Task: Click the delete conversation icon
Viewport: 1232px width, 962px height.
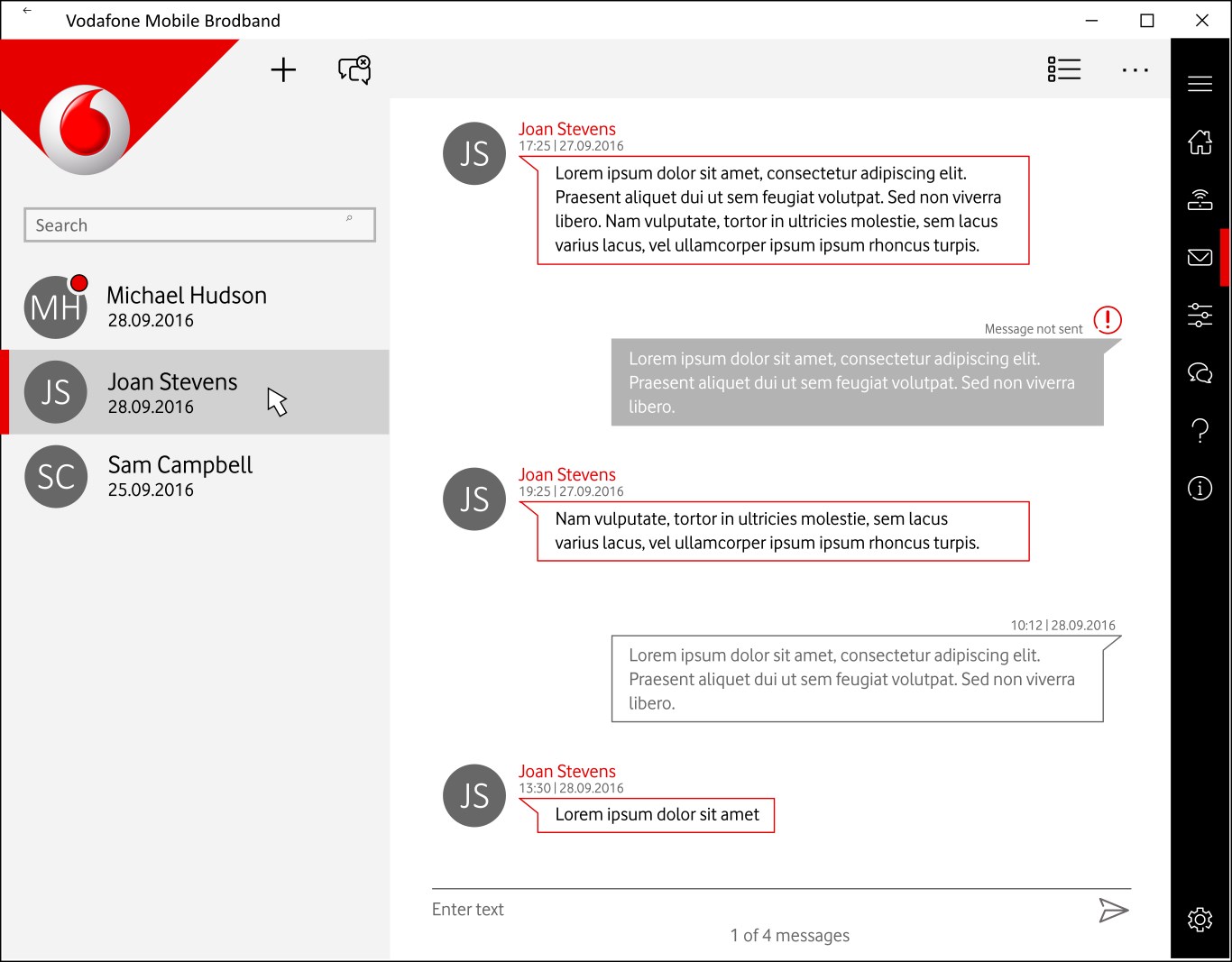Action: [x=354, y=69]
